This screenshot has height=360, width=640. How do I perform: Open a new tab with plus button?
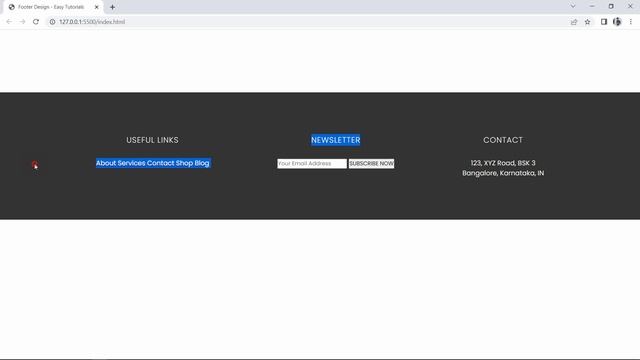pos(112,7)
